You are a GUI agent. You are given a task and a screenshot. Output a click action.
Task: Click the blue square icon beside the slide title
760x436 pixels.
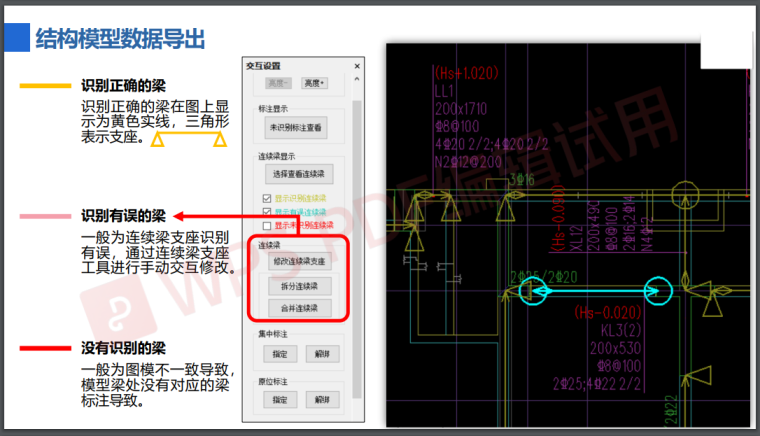coord(15,37)
